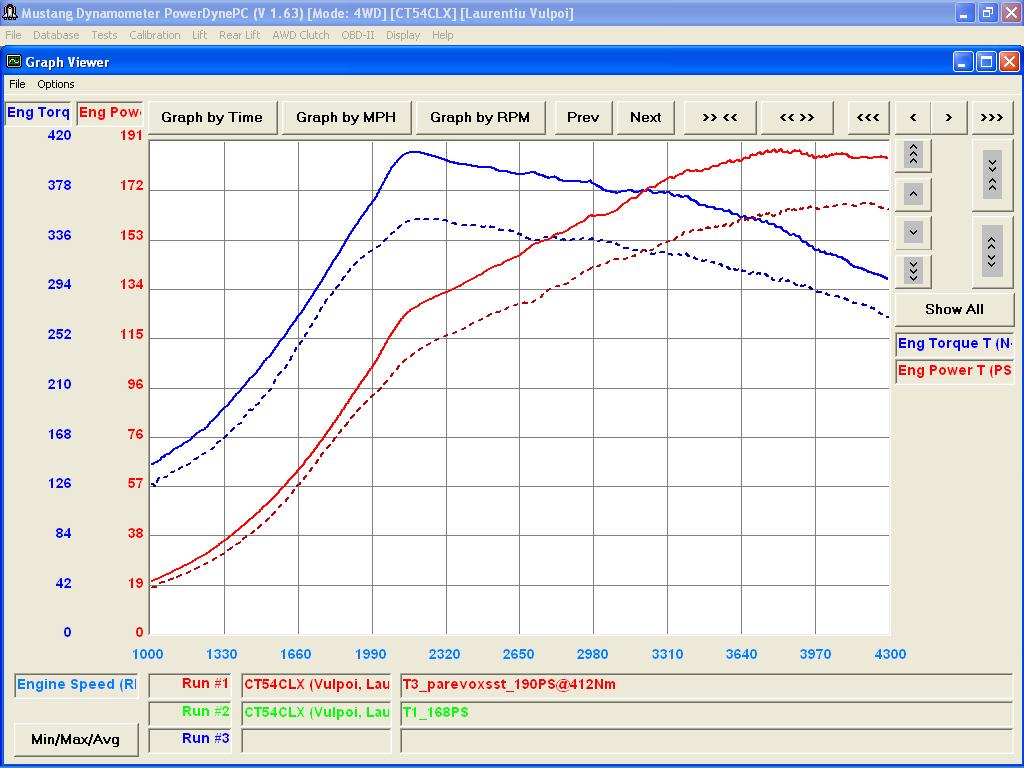Click the Show All button
The height and width of the screenshot is (768, 1024).
(x=954, y=310)
